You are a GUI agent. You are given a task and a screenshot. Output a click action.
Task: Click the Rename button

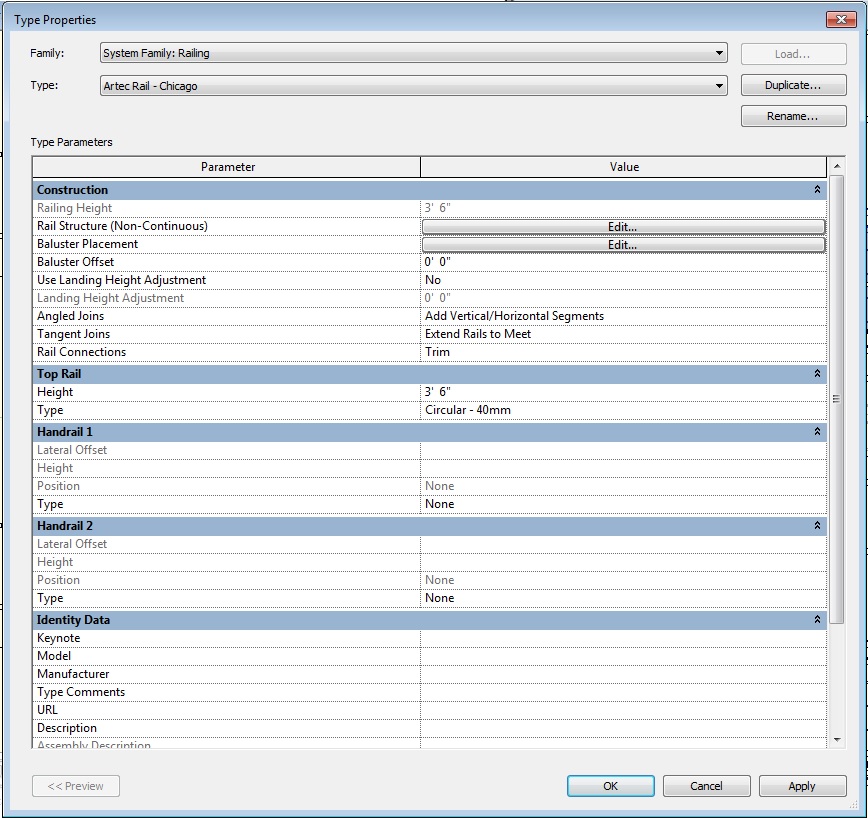pyautogui.click(x=793, y=117)
